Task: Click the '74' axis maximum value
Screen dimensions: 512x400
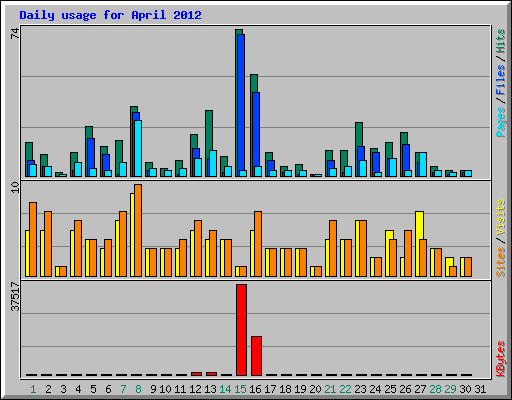Action: [15, 33]
